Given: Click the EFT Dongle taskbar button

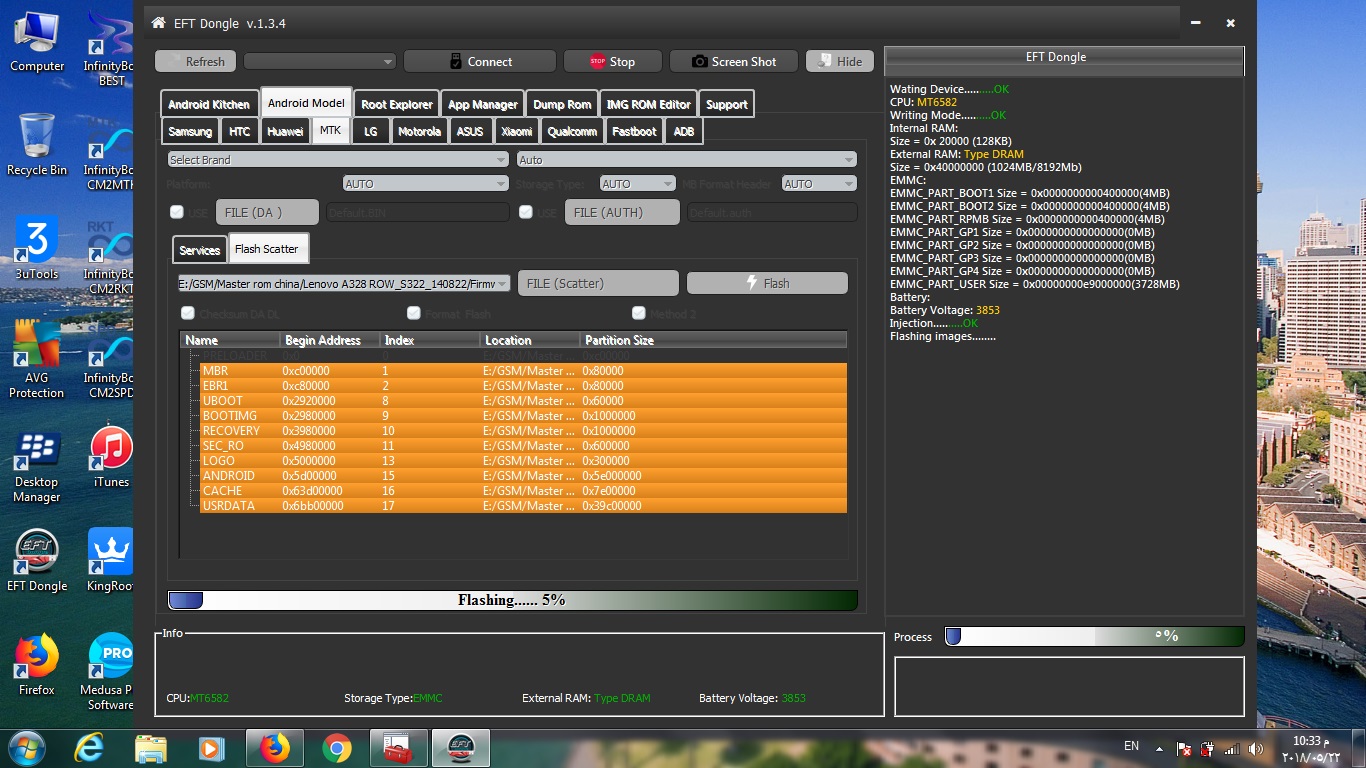Looking at the screenshot, I should coord(460,747).
